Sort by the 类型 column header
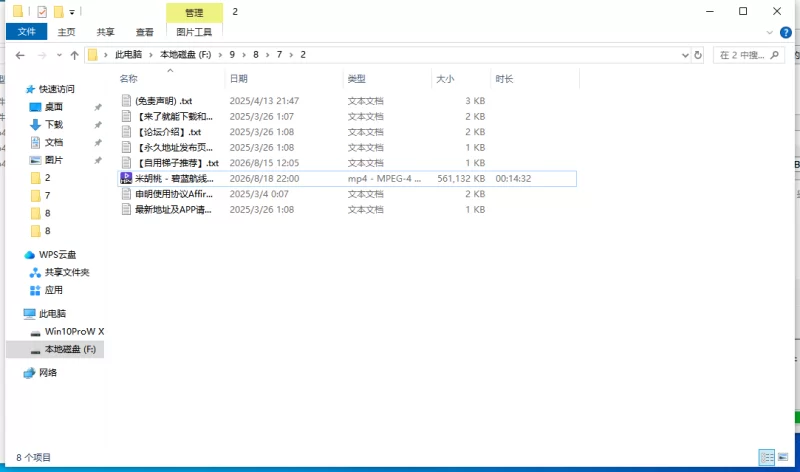 click(x=356, y=79)
